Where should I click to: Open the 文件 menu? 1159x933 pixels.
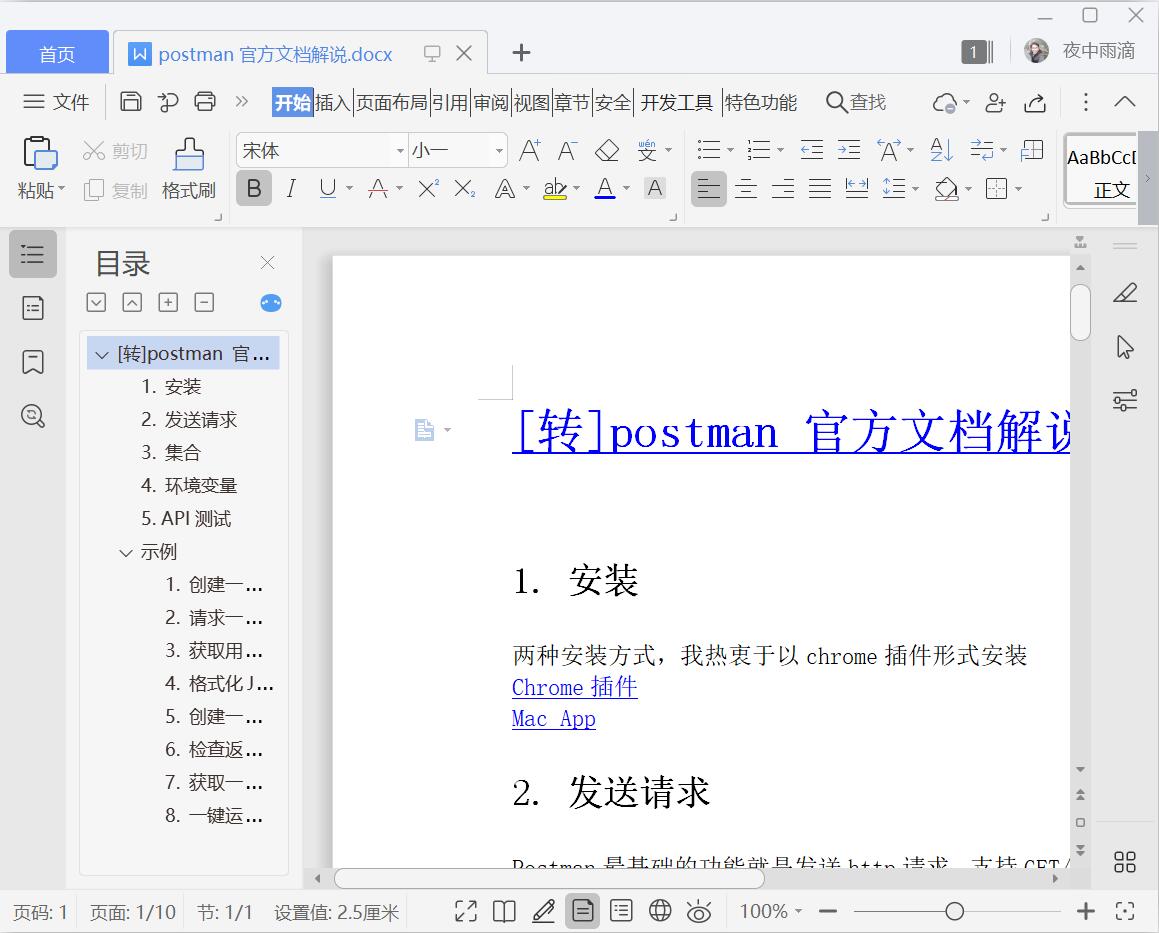56,101
